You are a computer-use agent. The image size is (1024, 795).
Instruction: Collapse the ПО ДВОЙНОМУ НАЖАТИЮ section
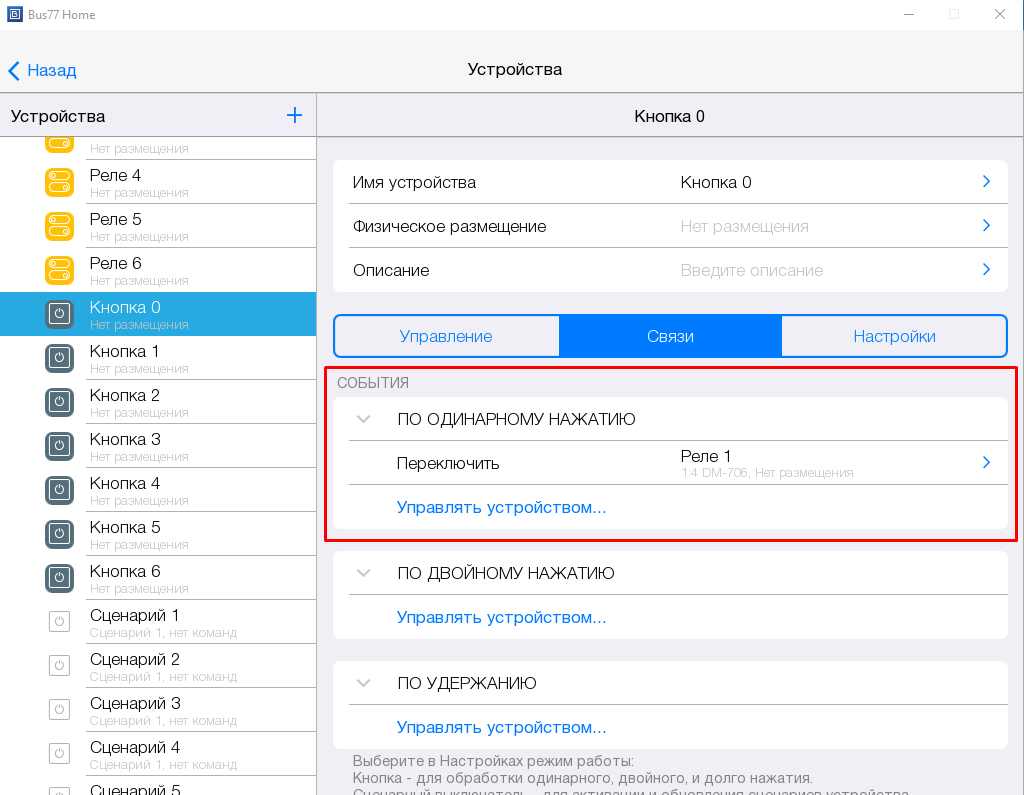tap(363, 573)
